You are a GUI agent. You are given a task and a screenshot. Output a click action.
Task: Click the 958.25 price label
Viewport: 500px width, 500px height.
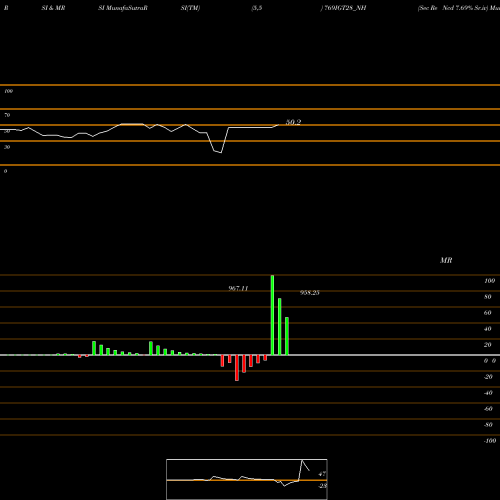(x=310, y=293)
